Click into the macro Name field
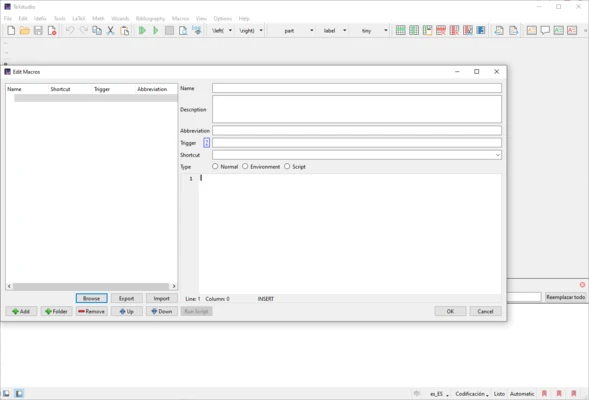Viewport: 589px width, 400px height. pyautogui.click(x=356, y=88)
